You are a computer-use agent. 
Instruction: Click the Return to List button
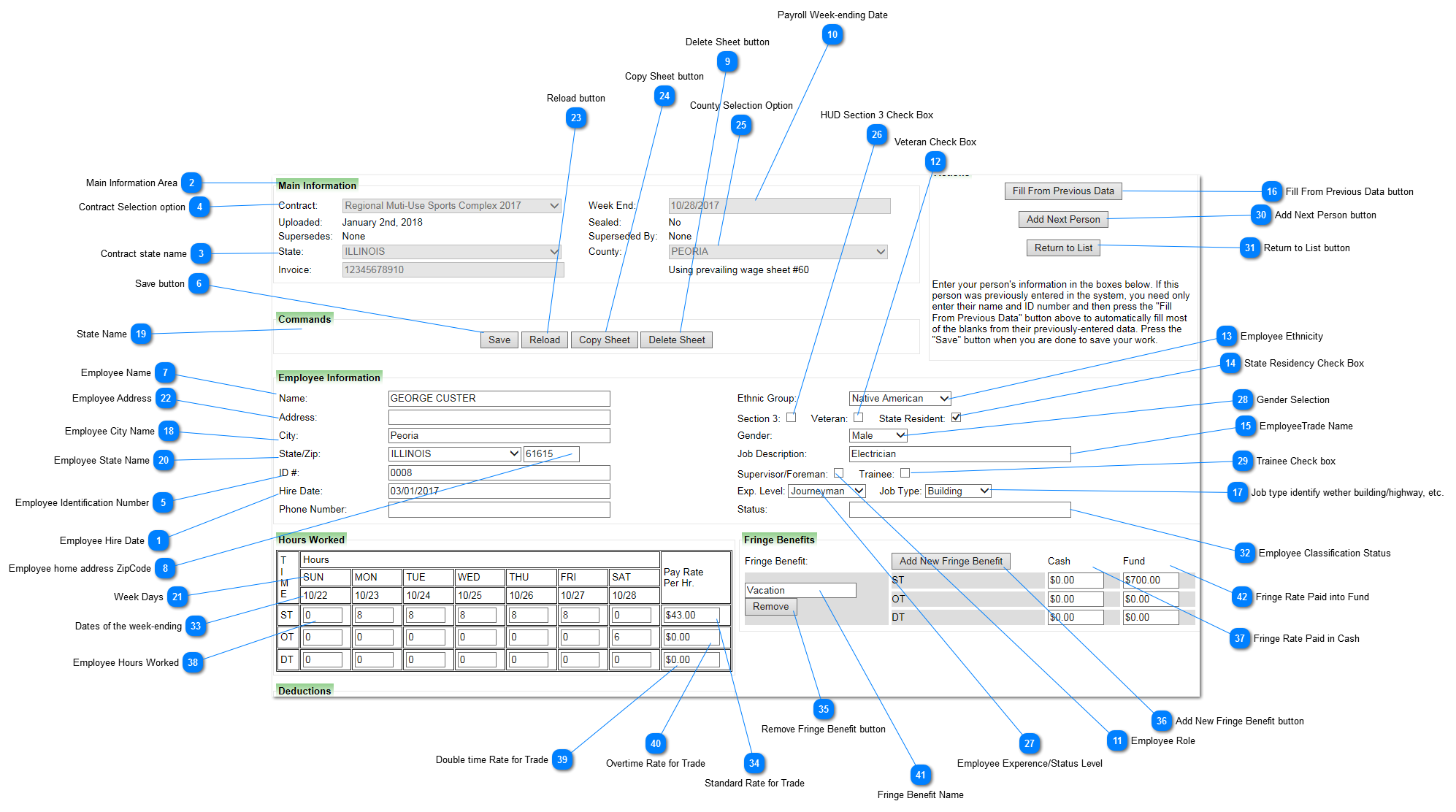(1063, 248)
